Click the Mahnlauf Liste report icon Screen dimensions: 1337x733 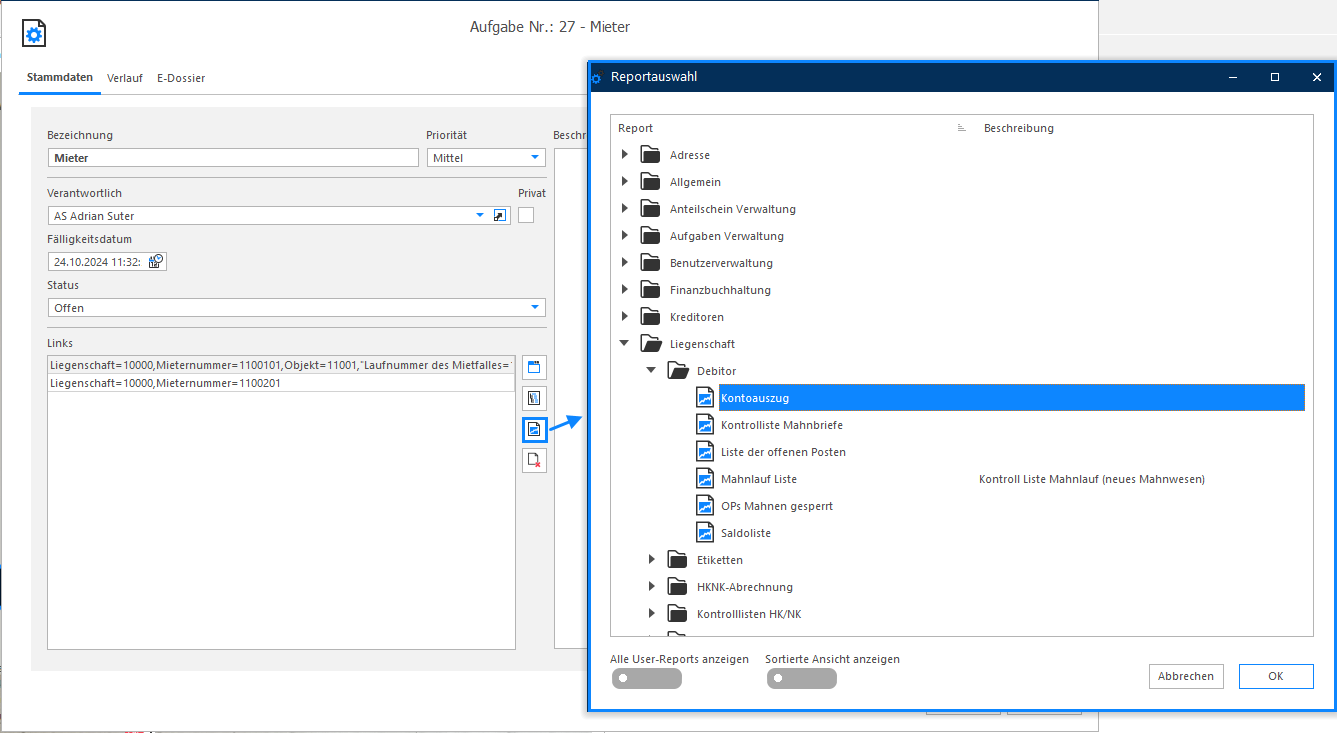706,479
